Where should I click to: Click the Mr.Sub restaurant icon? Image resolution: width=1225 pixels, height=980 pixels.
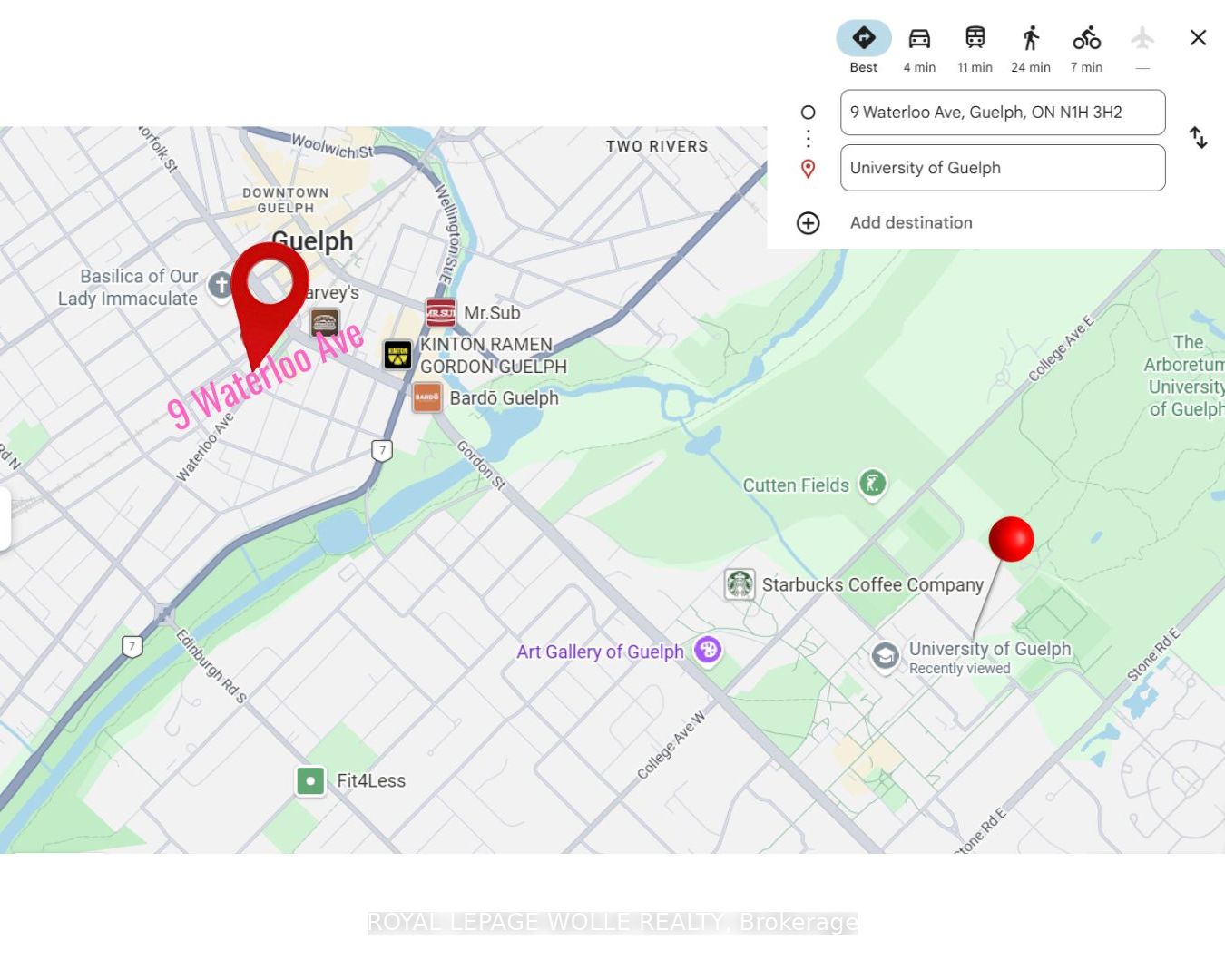[x=441, y=313]
